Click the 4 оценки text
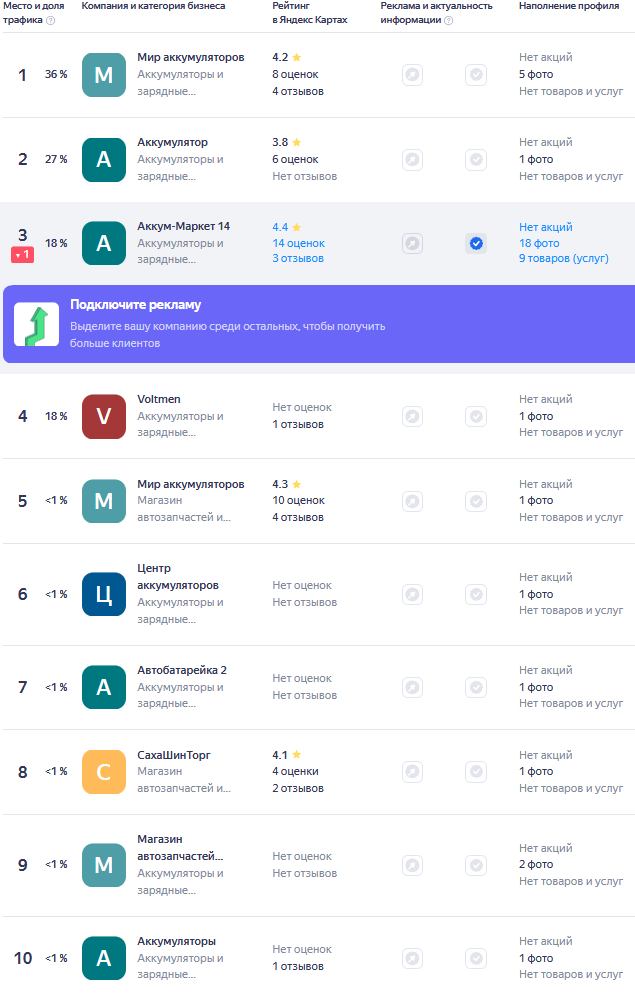The width and height of the screenshot is (635, 1000). click(x=295, y=772)
